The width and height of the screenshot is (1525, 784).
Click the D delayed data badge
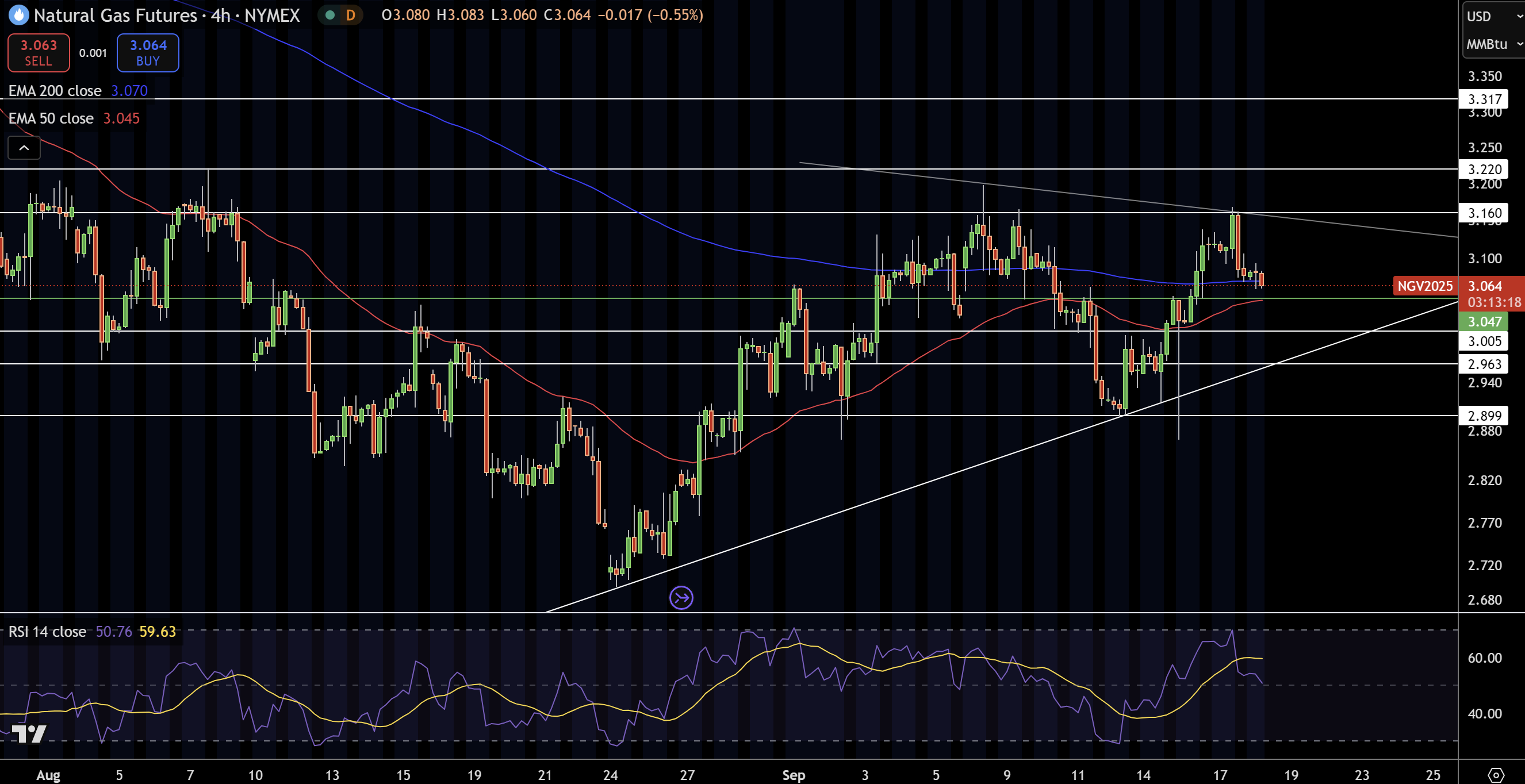pos(350,16)
